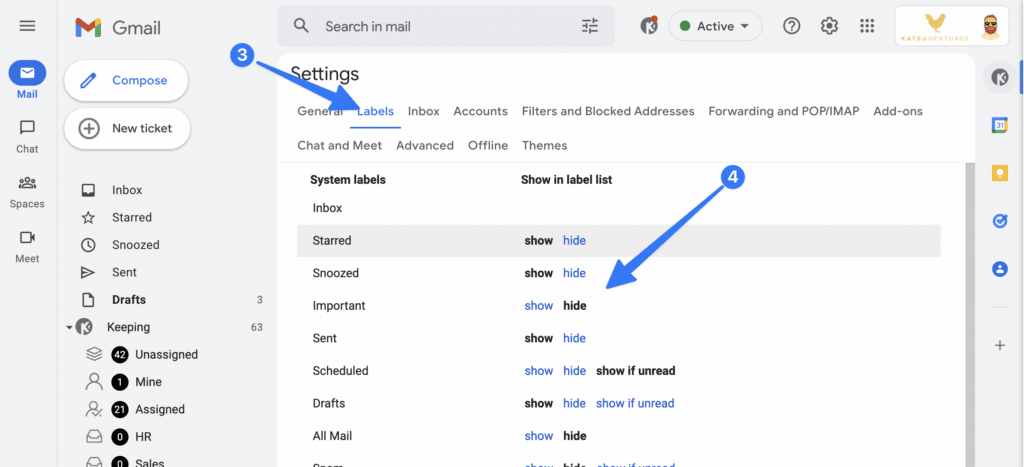Image resolution: width=1024 pixels, height=467 pixels.
Task: Open Spaces in the left sidebar
Action: [27, 191]
